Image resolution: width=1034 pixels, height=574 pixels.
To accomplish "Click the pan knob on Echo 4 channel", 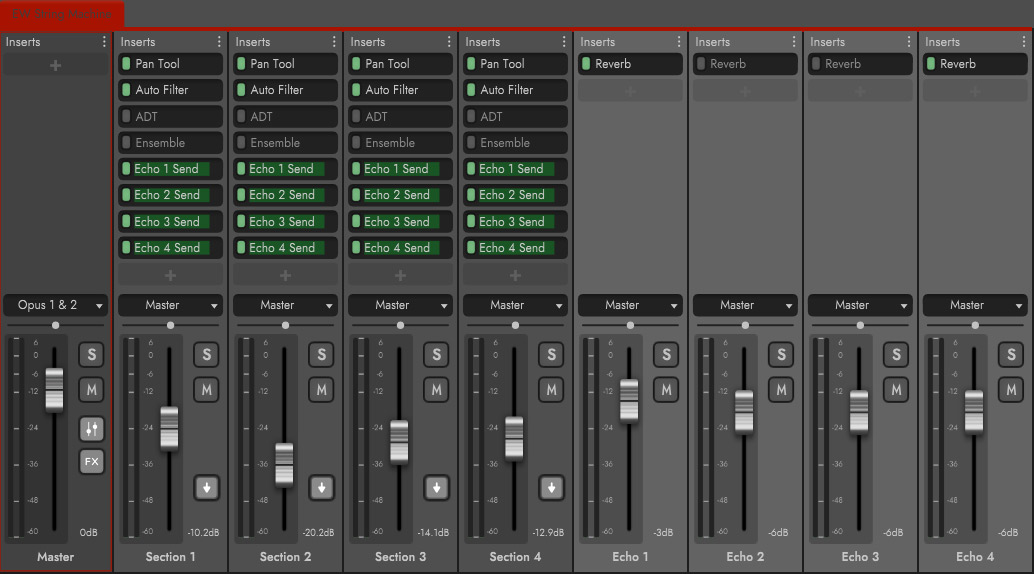I will tap(975, 325).
